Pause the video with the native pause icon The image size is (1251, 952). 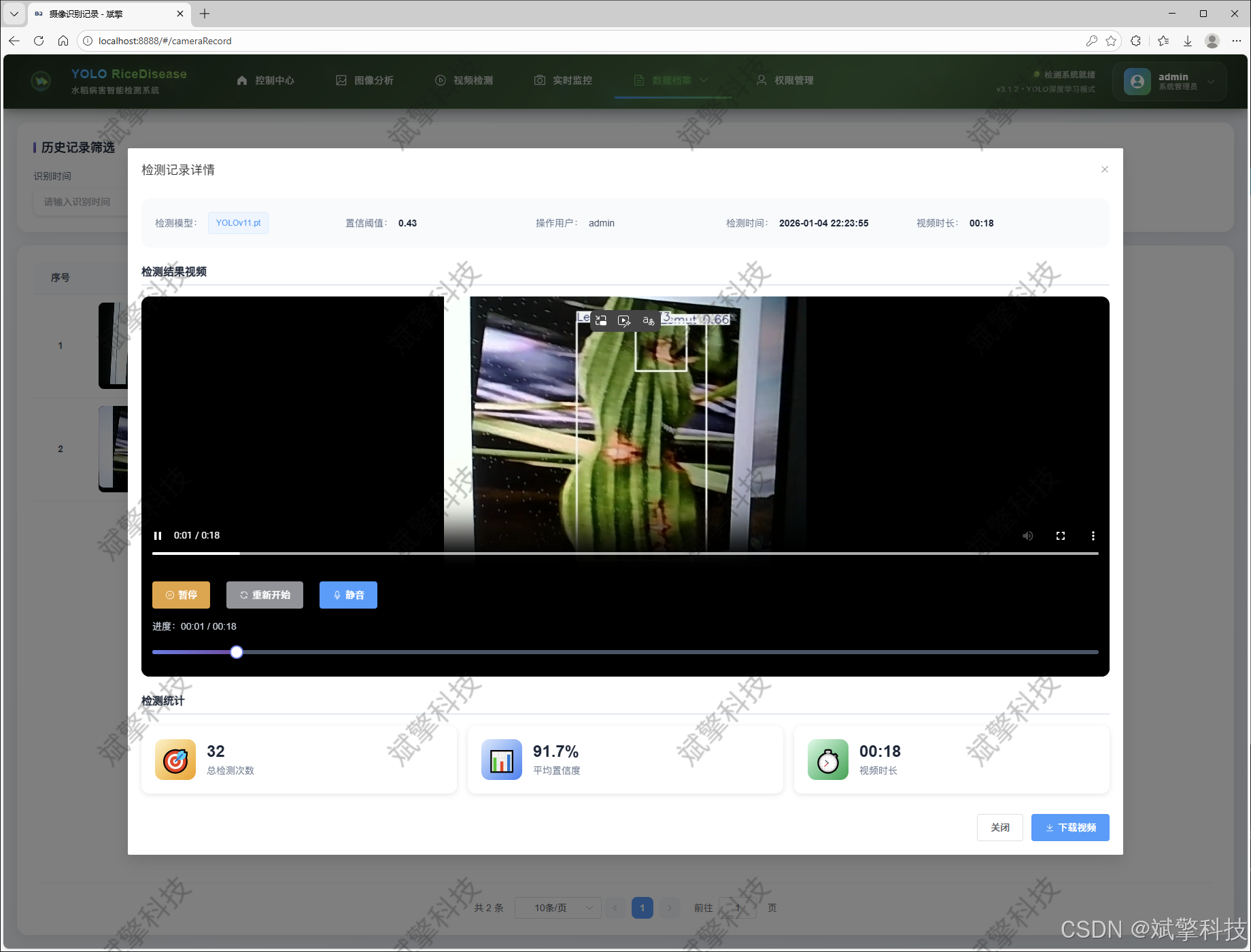pyautogui.click(x=158, y=536)
